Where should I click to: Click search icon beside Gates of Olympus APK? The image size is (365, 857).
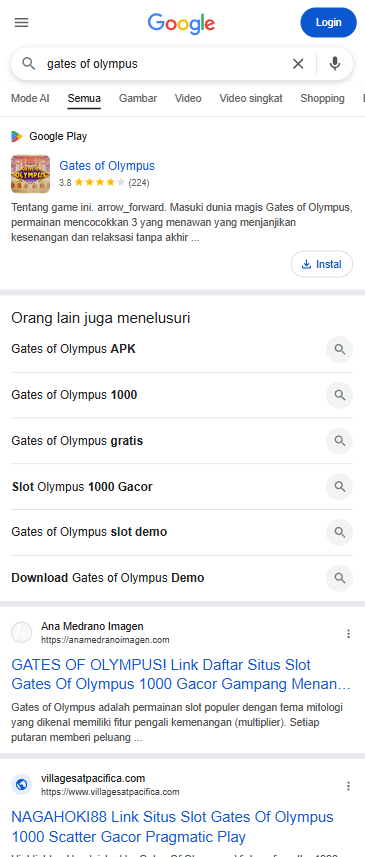point(340,349)
